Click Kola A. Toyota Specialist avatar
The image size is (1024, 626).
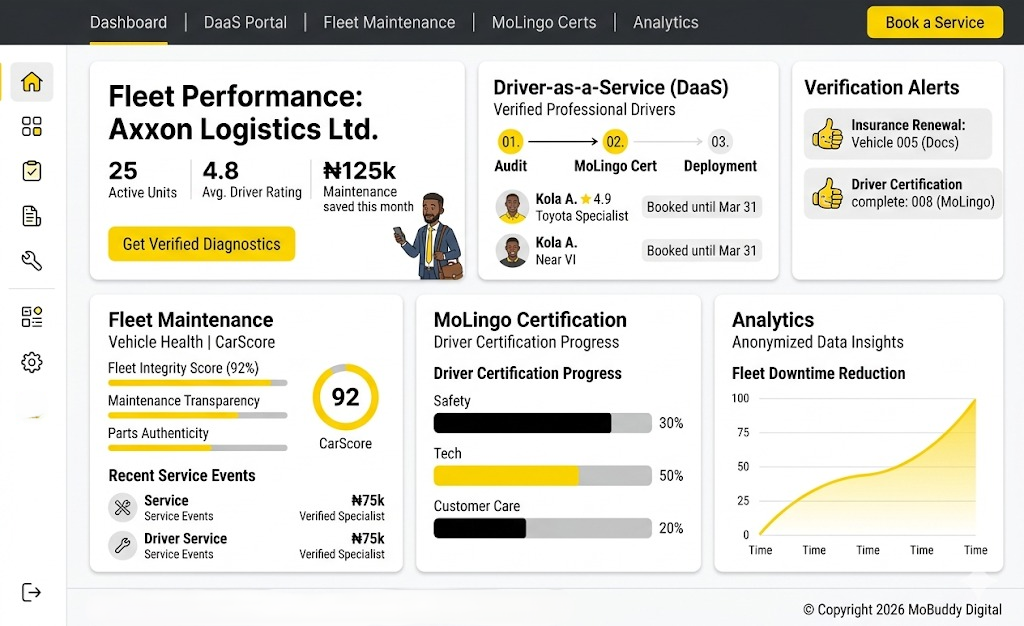[x=512, y=207]
